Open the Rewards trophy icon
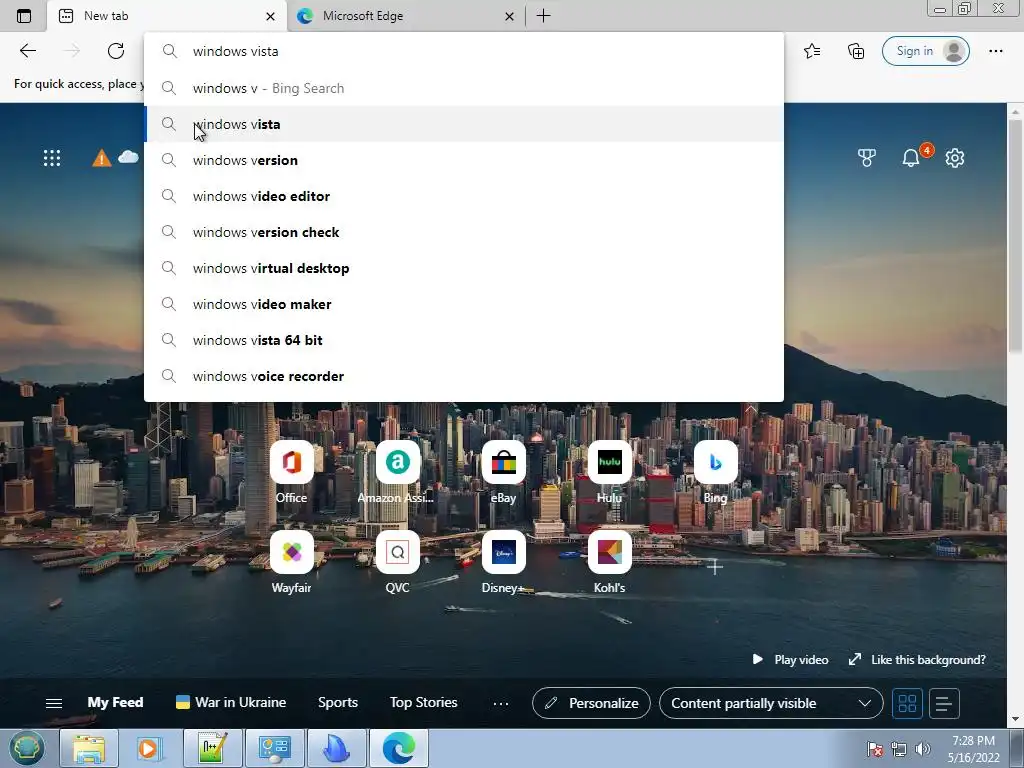1024x768 pixels. [x=867, y=158]
